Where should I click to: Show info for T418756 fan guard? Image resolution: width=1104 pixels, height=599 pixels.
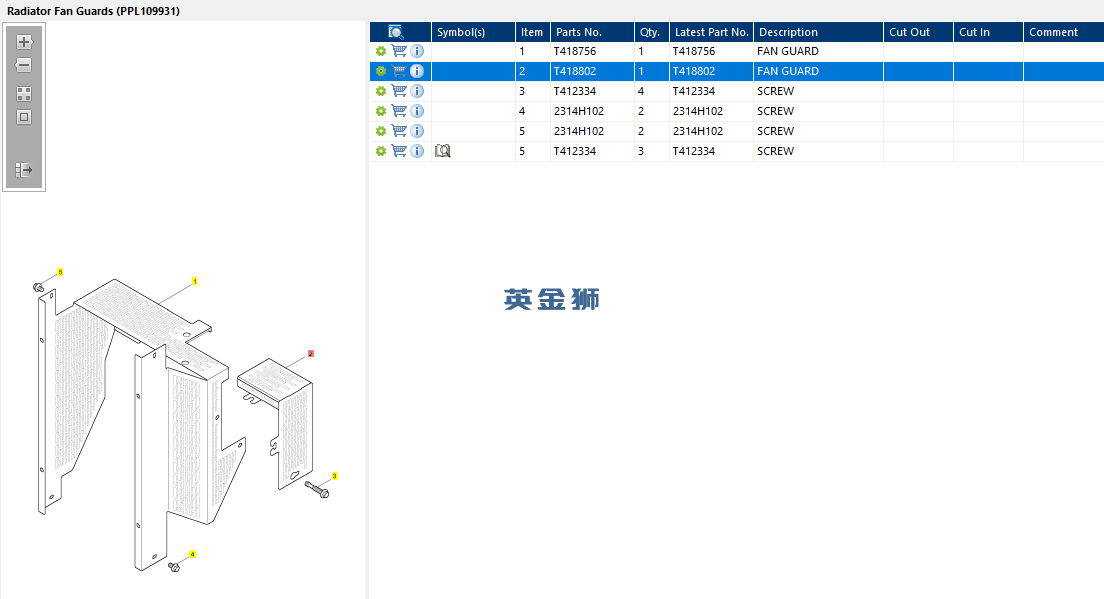(418, 51)
